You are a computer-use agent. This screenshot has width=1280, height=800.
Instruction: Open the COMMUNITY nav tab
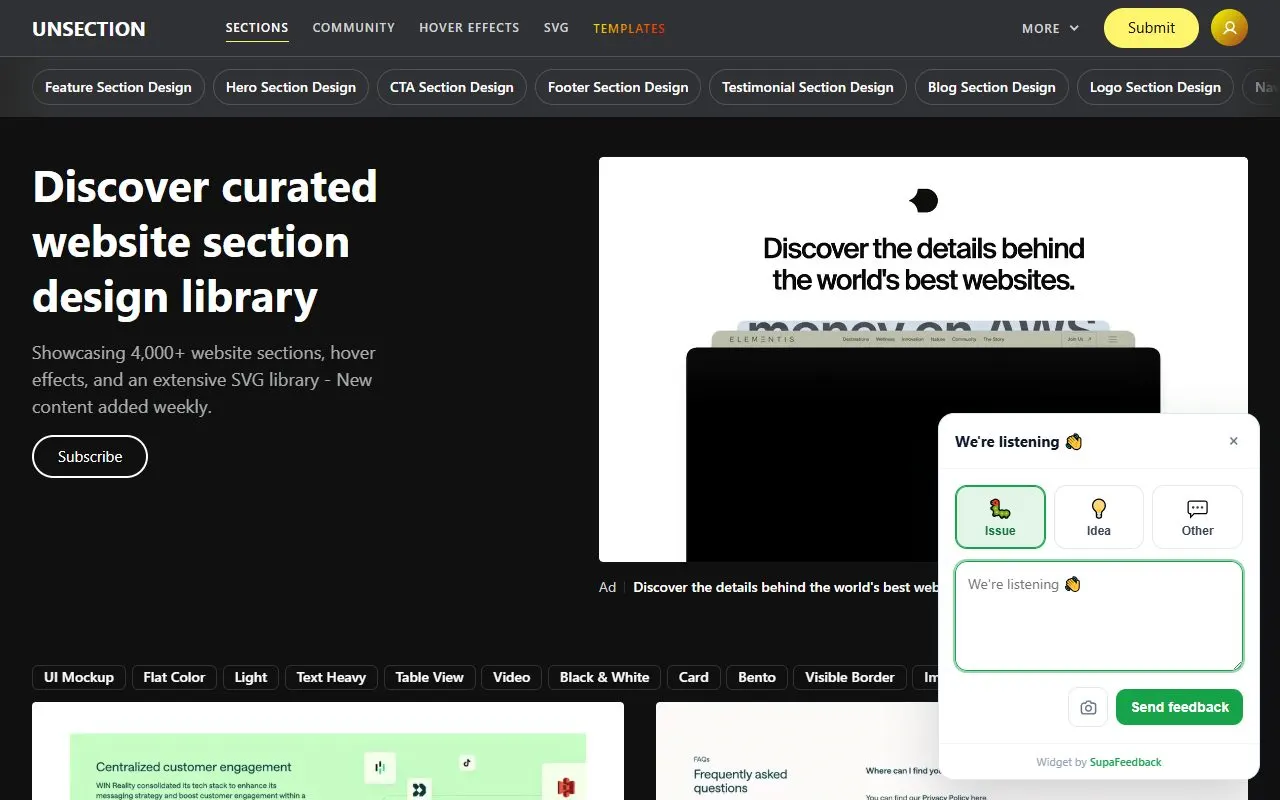[x=354, y=28]
